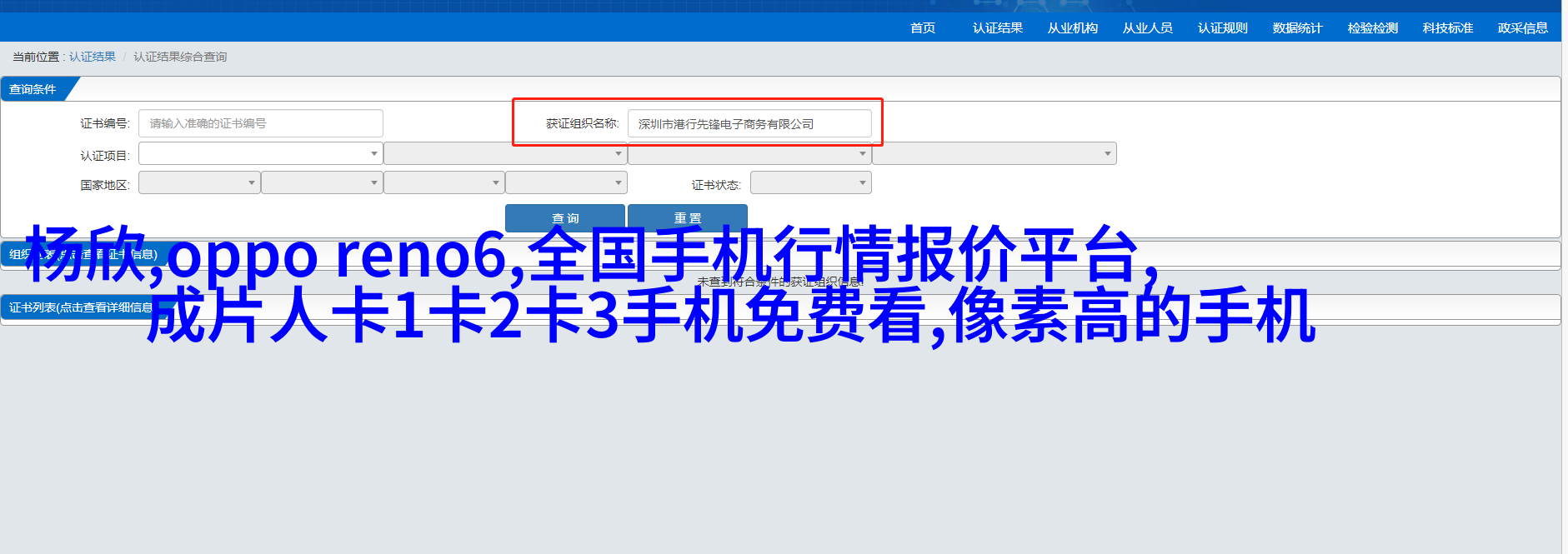Focus the 证书编号 input field
1568x554 pixels.
tap(261, 123)
